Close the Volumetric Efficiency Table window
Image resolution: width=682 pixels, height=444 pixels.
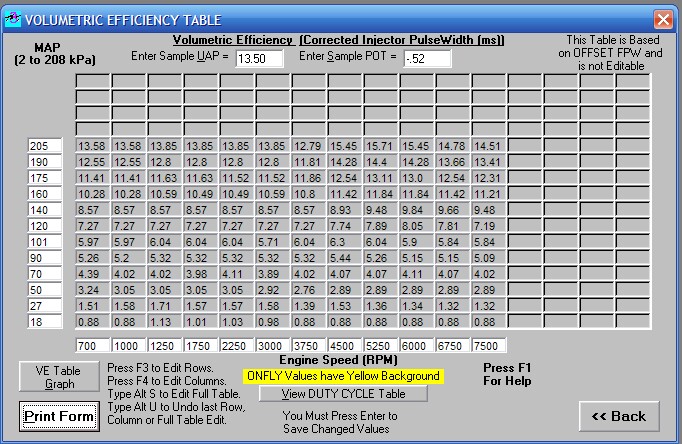(x=663, y=20)
